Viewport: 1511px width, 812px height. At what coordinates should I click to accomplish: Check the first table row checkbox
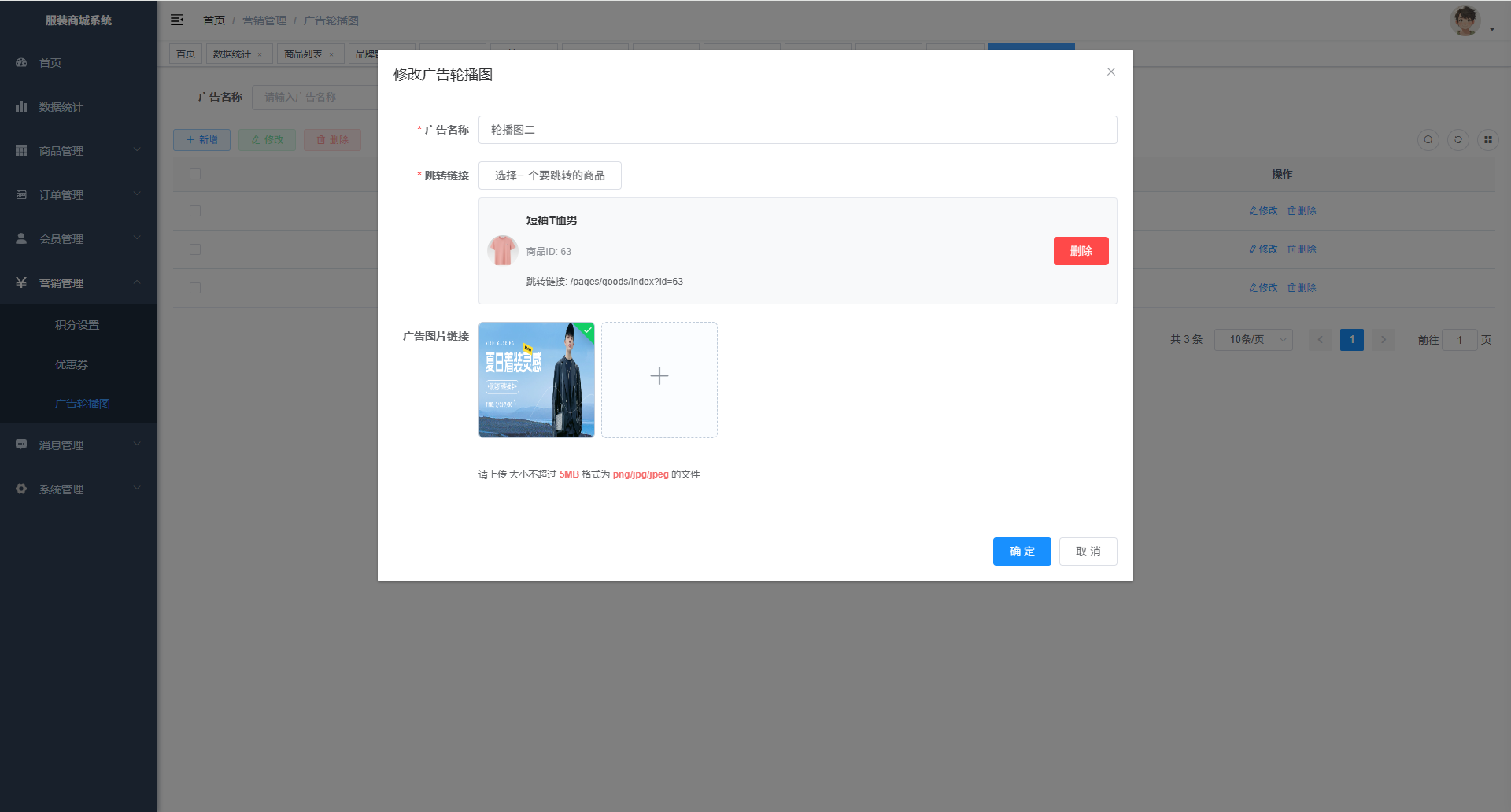point(195,211)
